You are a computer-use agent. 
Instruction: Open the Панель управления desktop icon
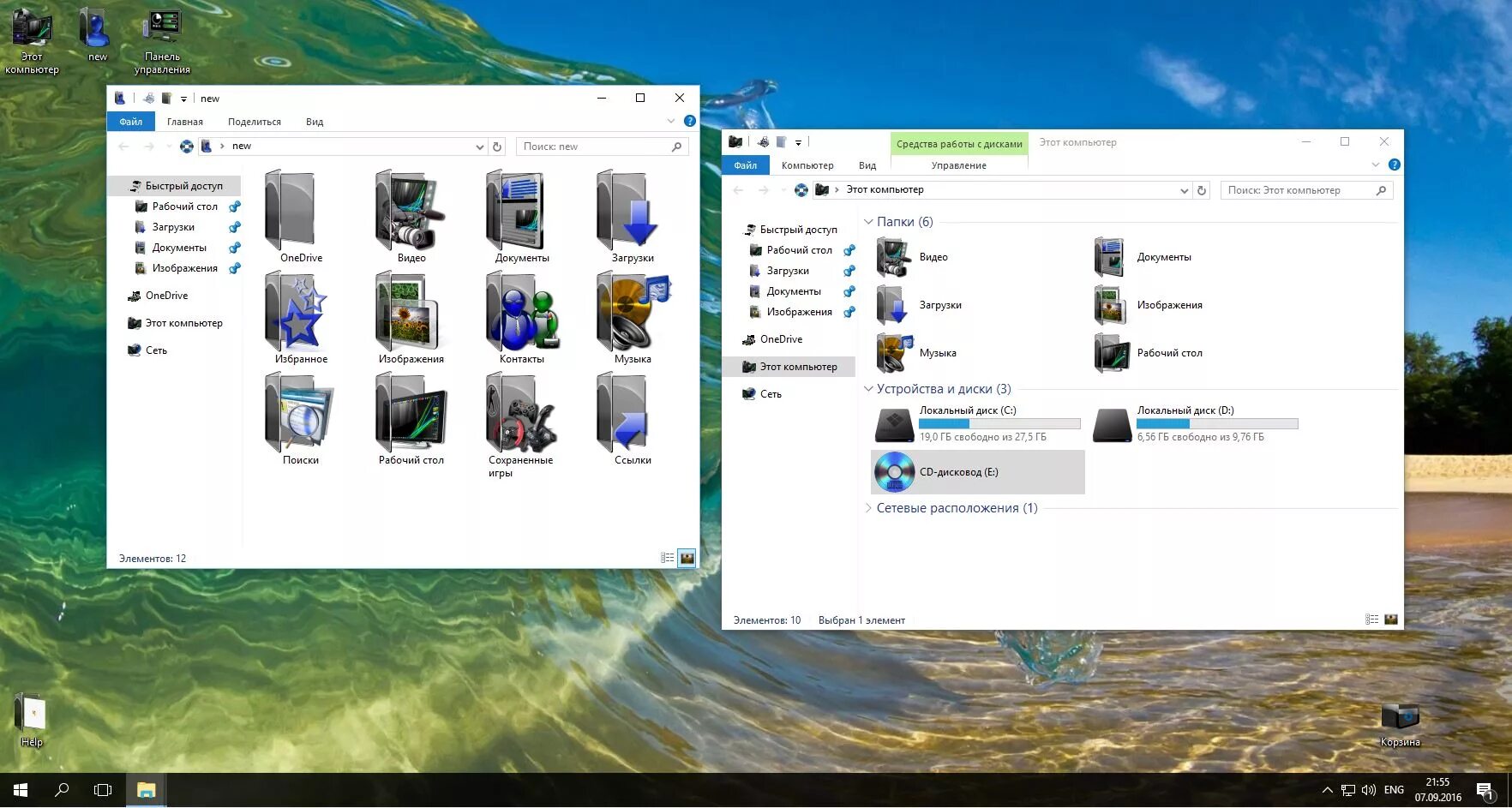163,26
